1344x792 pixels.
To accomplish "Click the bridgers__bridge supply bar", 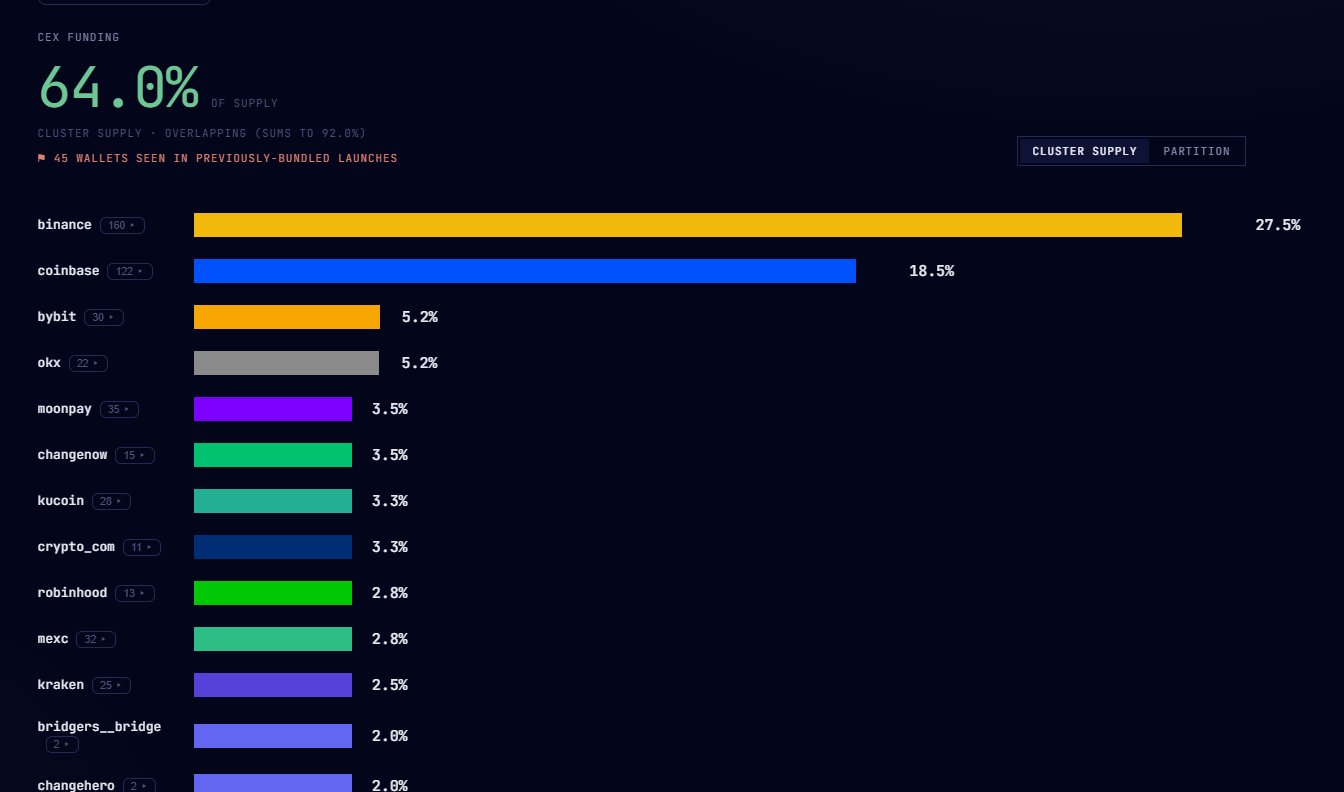I will pyautogui.click(x=273, y=736).
